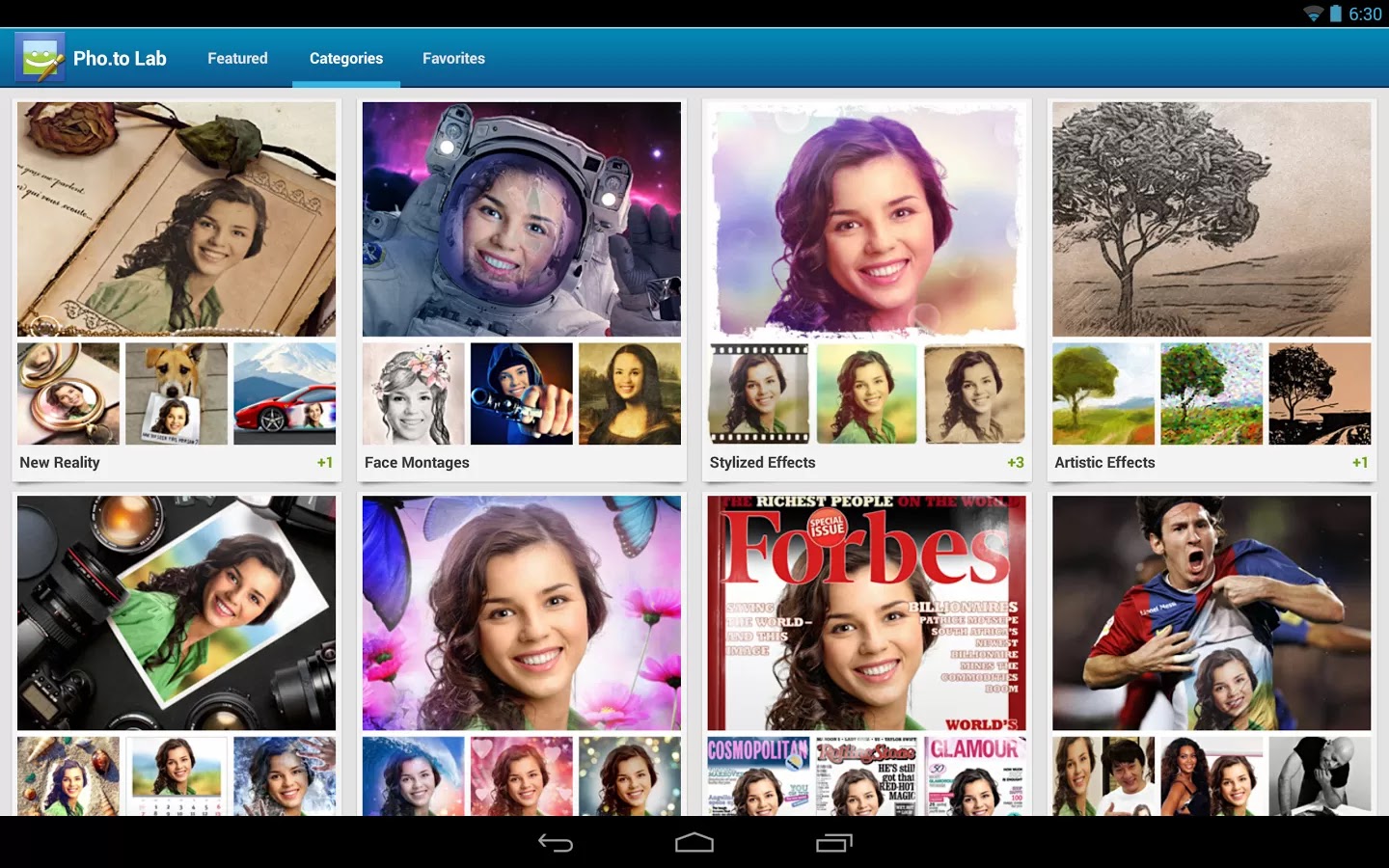Screen dimensions: 1389x868
Task: Select the frosty blue winter frame thumbnail
Action: (x=285, y=776)
